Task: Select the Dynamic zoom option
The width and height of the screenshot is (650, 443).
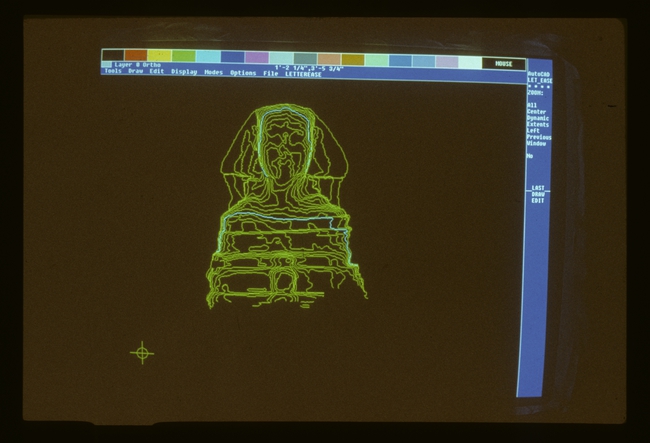Action: pyautogui.click(x=538, y=118)
